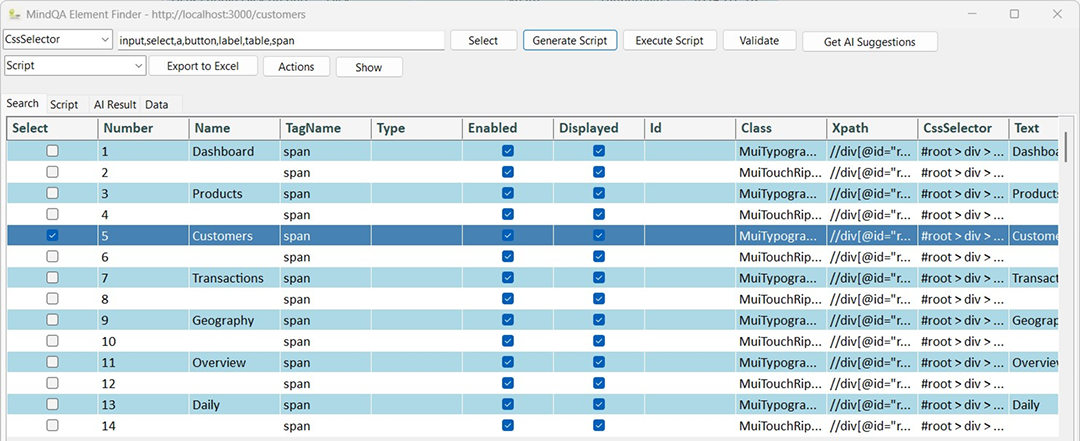Expand the Script dropdown list

75,66
